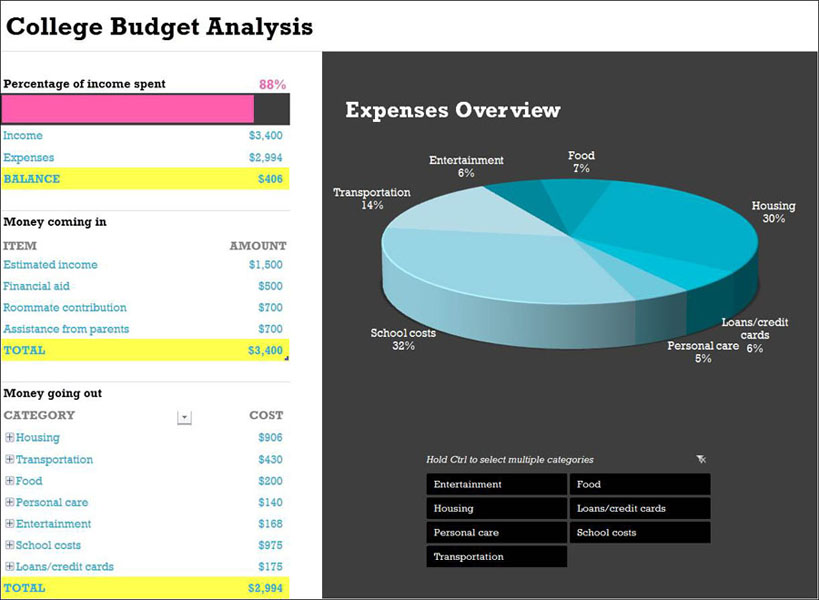819x600 pixels.
Task: Click the Housing slice of pie chart
Action: click(680, 240)
